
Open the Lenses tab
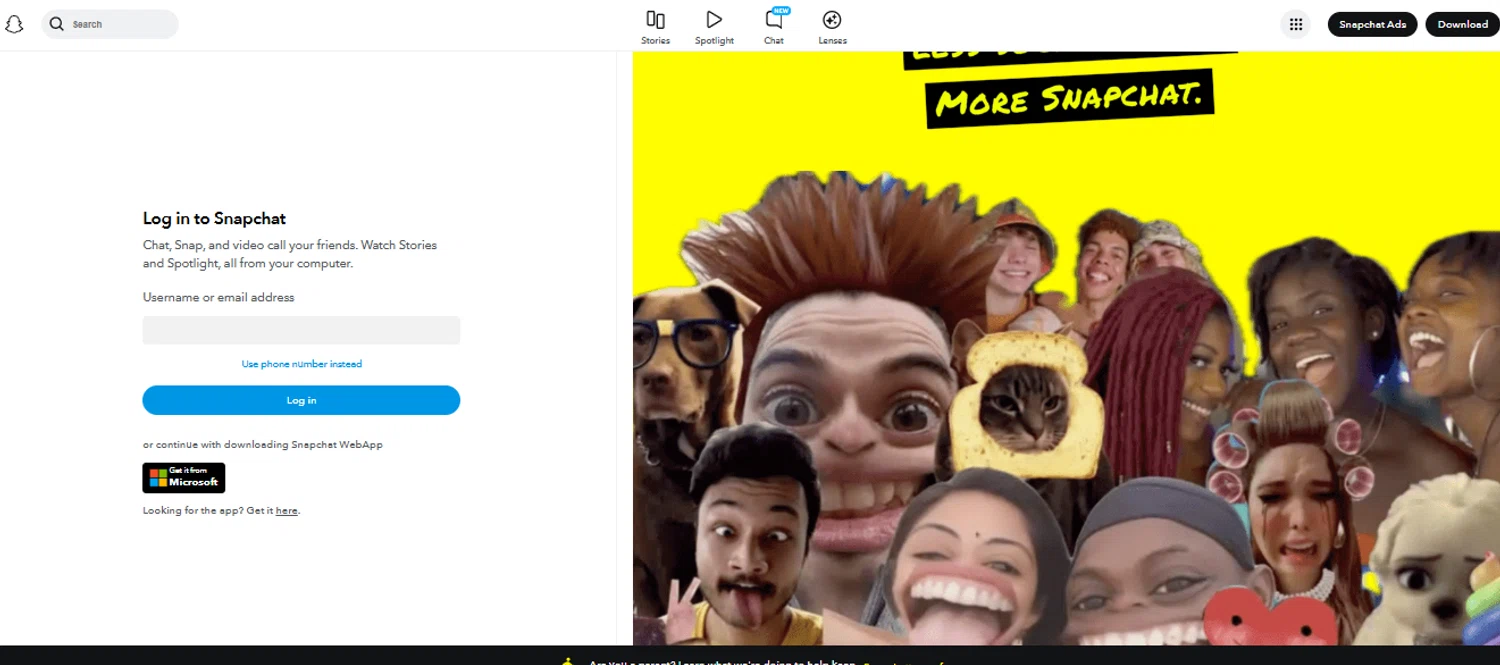tap(832, 27)
